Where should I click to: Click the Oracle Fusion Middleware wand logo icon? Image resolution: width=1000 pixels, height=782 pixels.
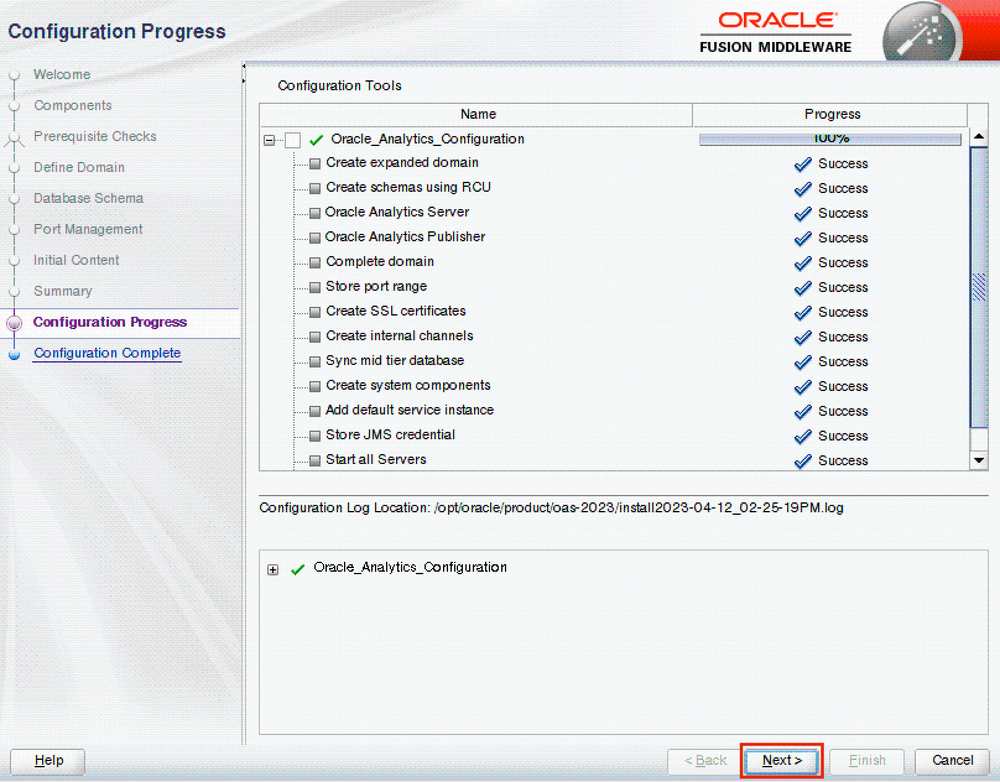(922, 34)
